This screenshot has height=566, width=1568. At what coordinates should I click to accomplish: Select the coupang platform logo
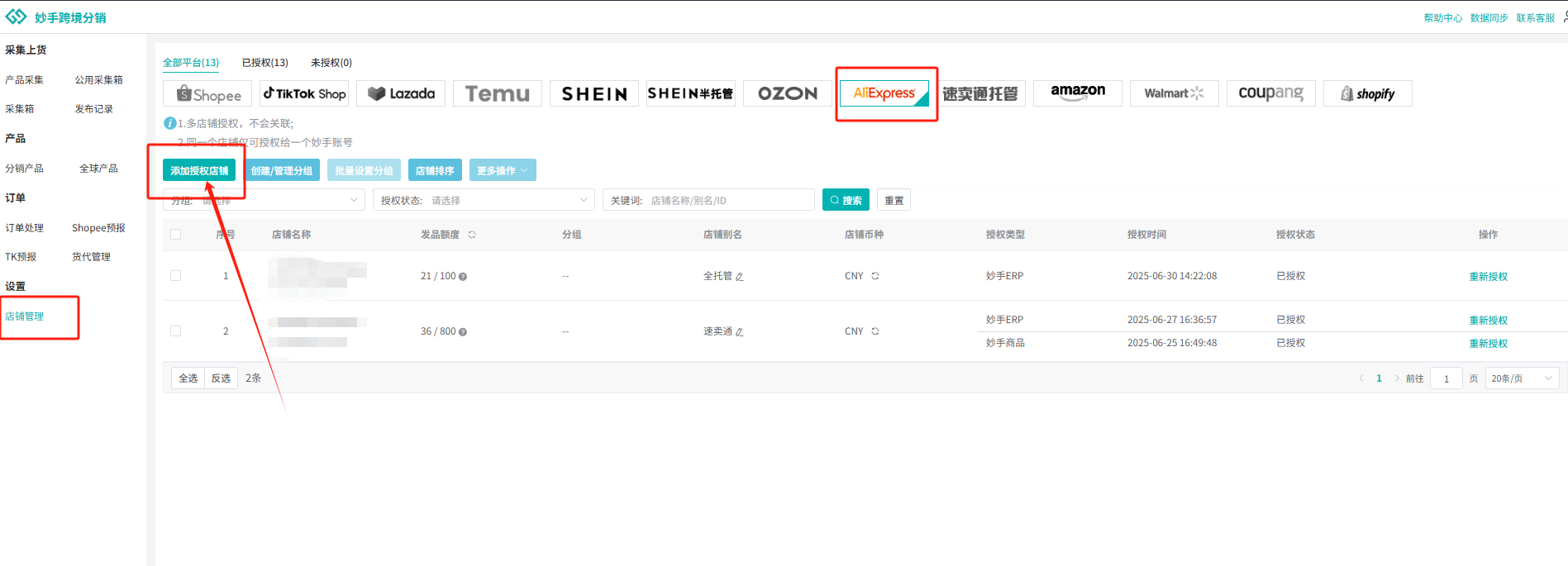[1271, 93]
